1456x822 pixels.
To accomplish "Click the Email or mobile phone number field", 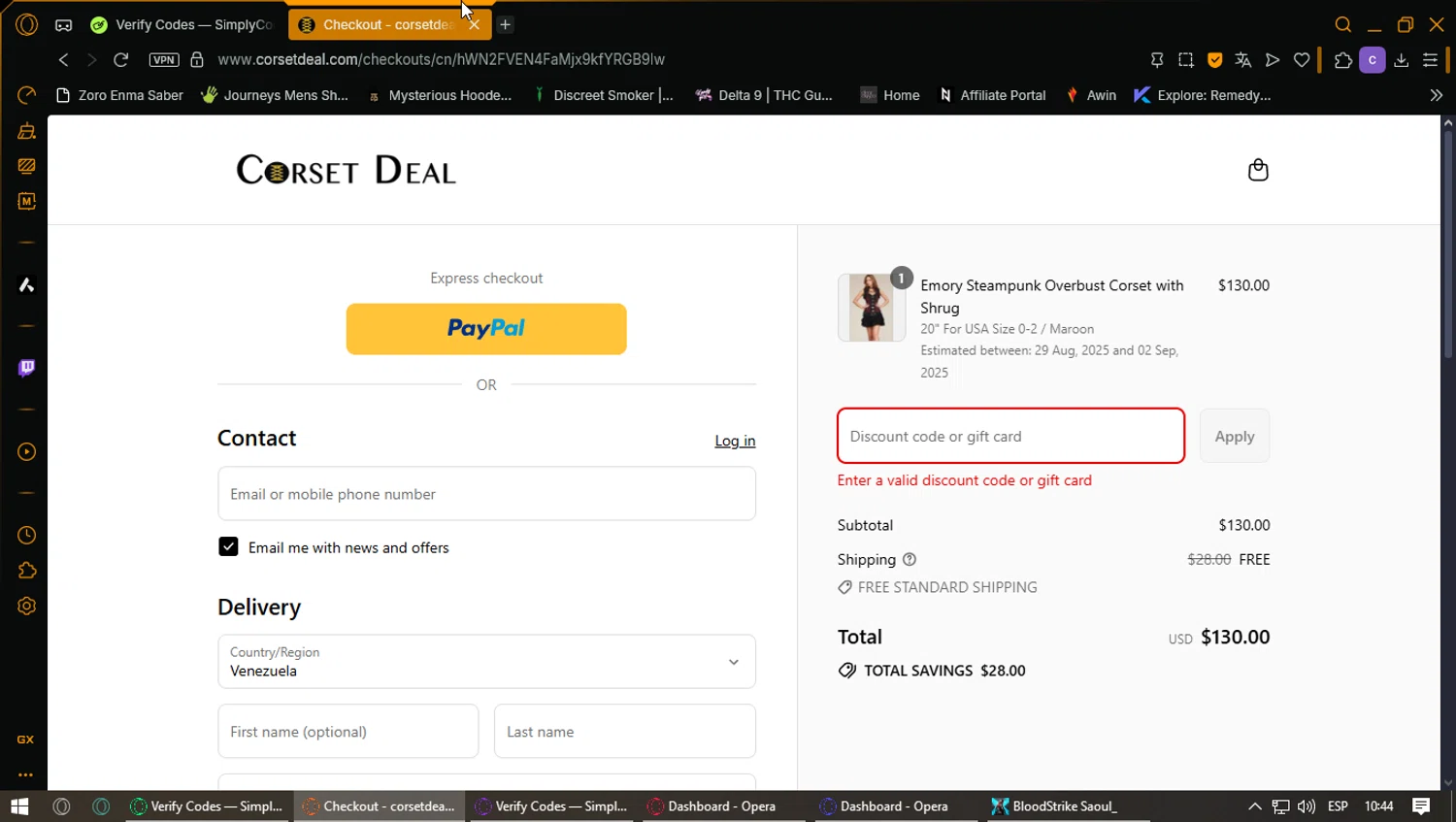I will tap(486, 493).
